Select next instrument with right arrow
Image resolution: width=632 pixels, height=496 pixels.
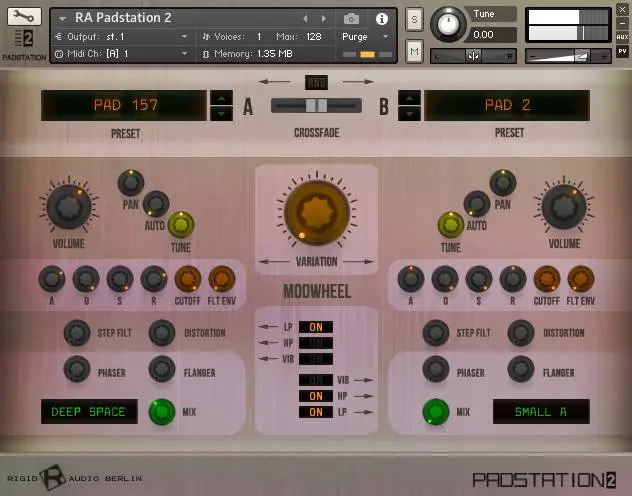coord(324,19)
